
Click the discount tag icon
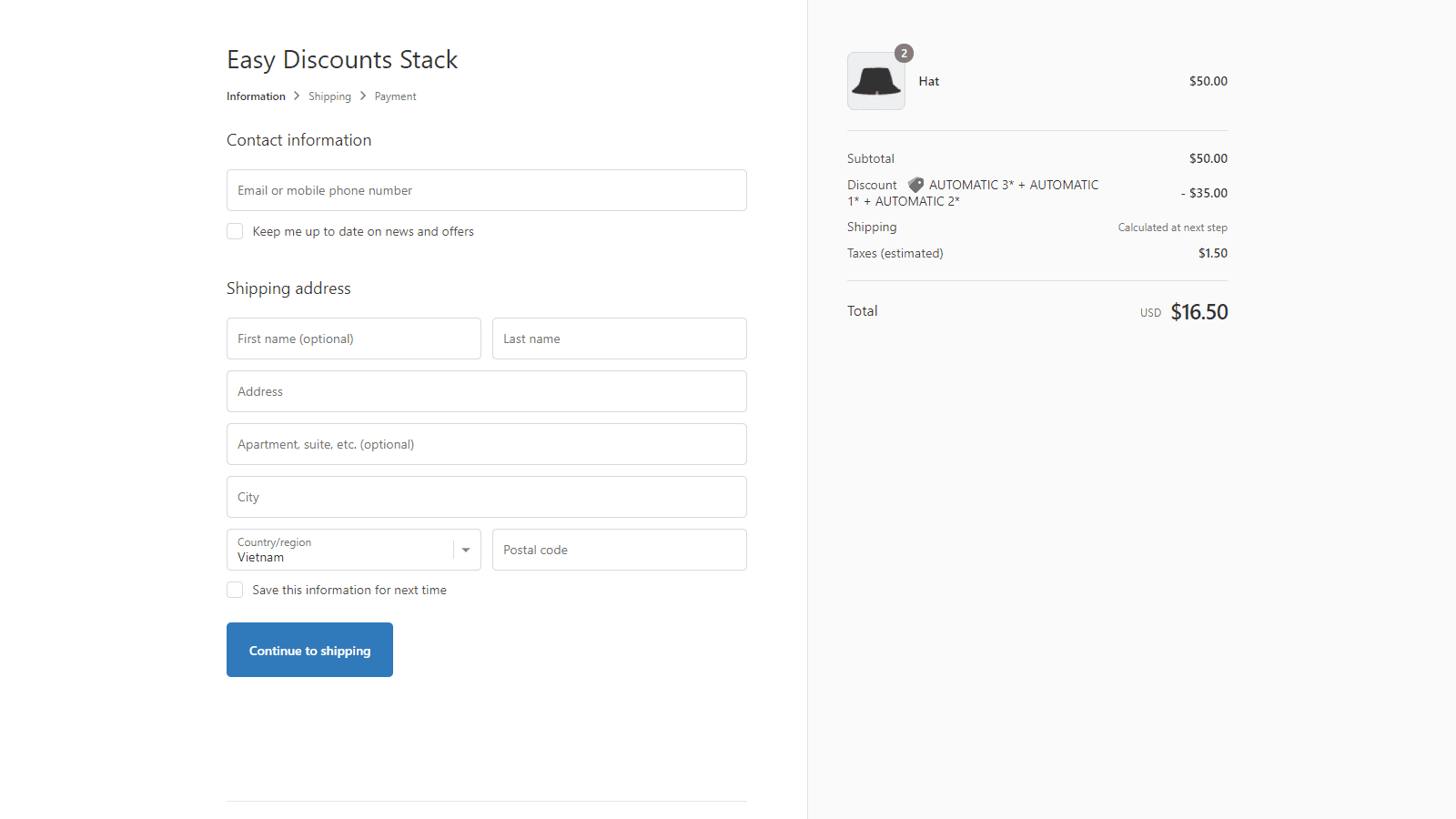click(915, 185)
